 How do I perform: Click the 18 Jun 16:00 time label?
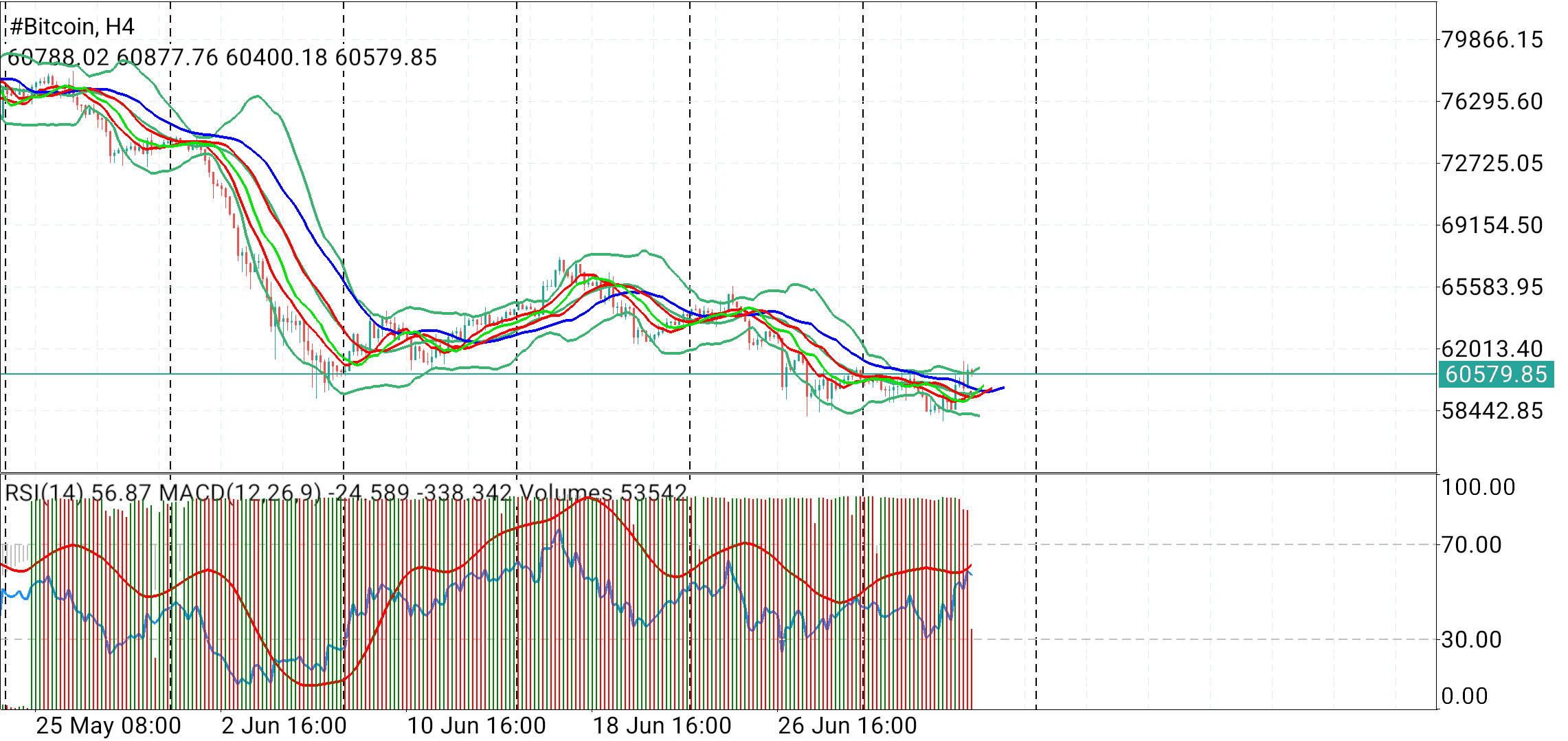pos(662,725)
